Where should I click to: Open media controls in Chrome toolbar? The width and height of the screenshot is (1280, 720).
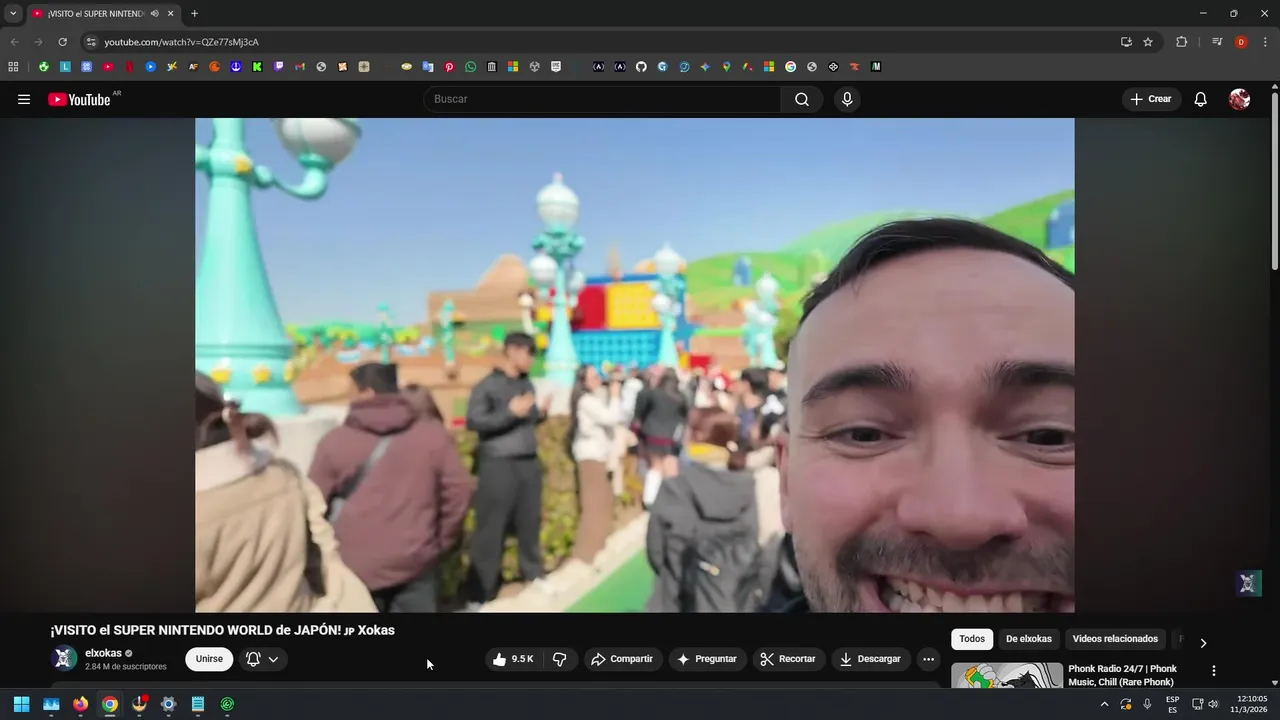[x=1217, y=42]
